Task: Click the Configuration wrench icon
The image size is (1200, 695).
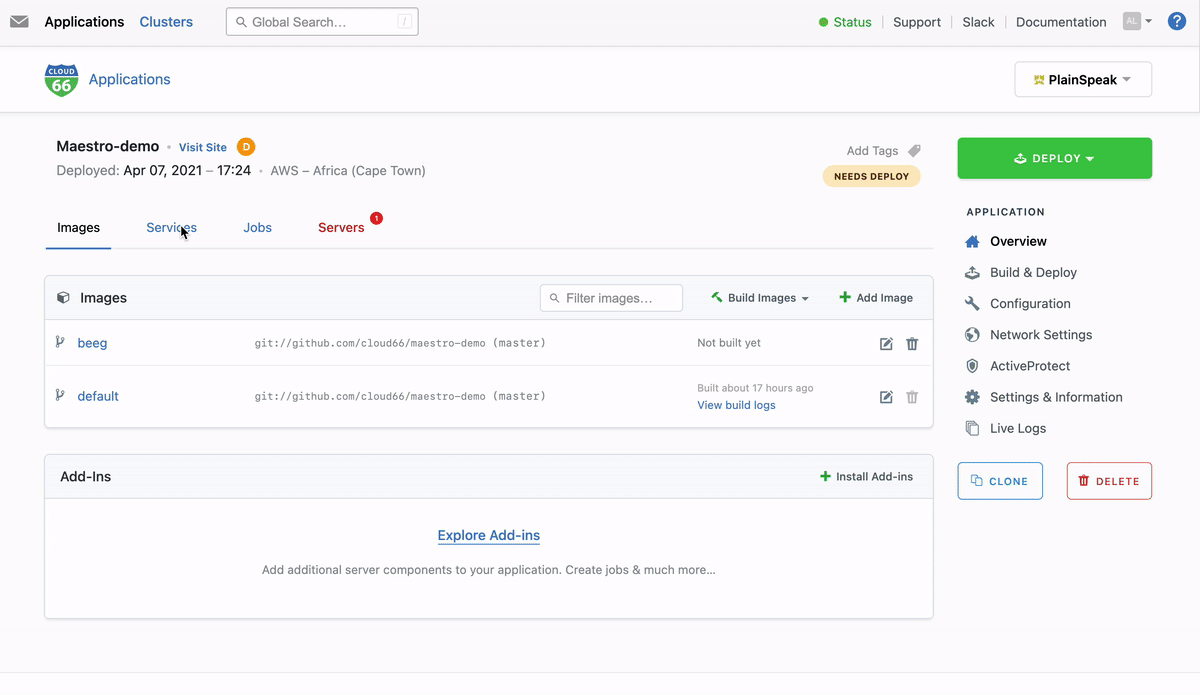Action: pyautogui.click(x=972, y=303)
